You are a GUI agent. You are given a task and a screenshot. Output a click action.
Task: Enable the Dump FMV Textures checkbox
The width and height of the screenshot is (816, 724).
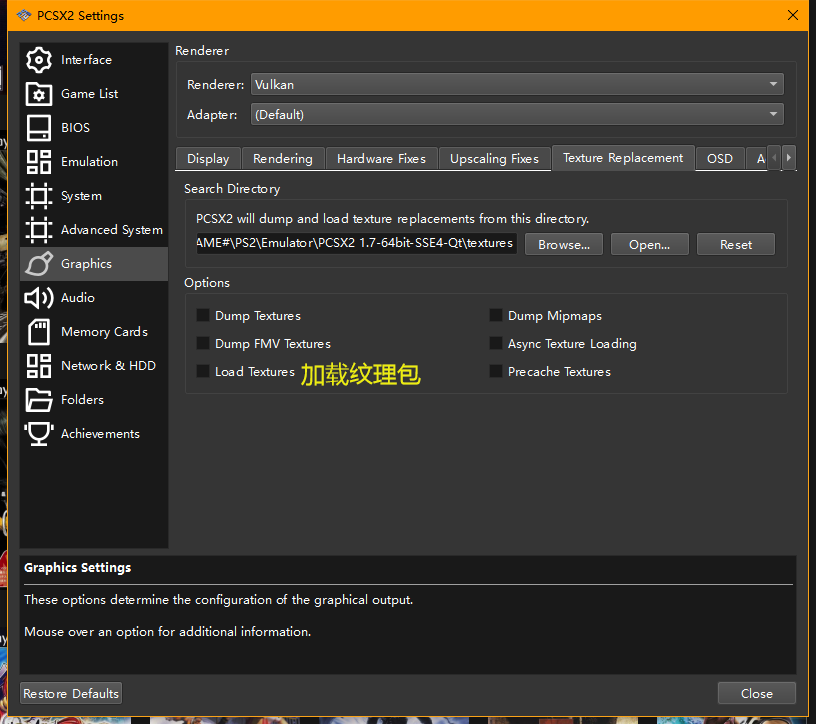[203, 344]
